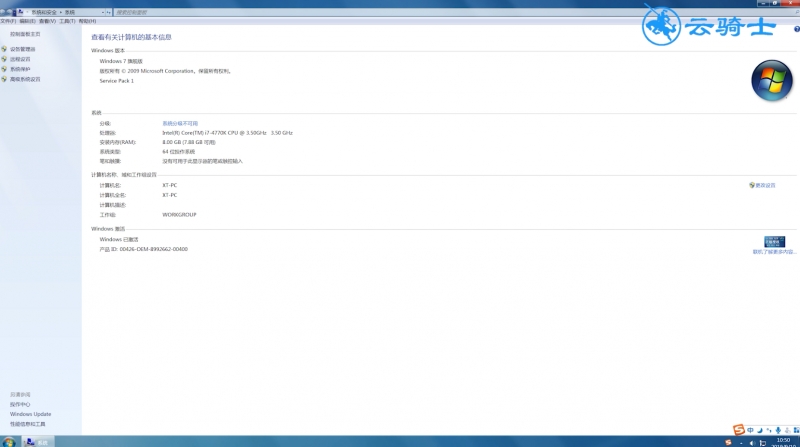Toggle the 中 Chinese/English input mode

click(750, 430)
